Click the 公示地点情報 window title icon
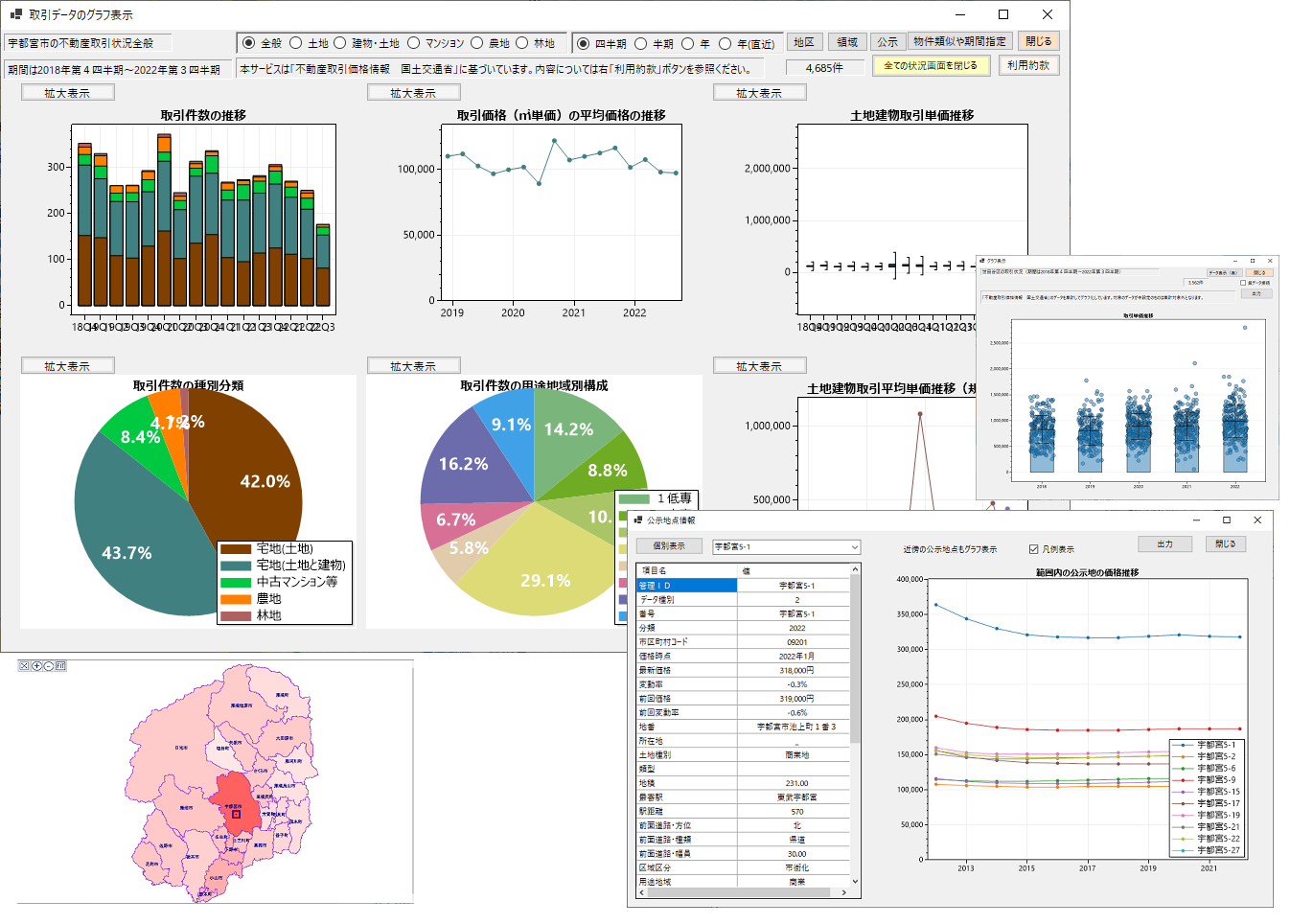 638,520
